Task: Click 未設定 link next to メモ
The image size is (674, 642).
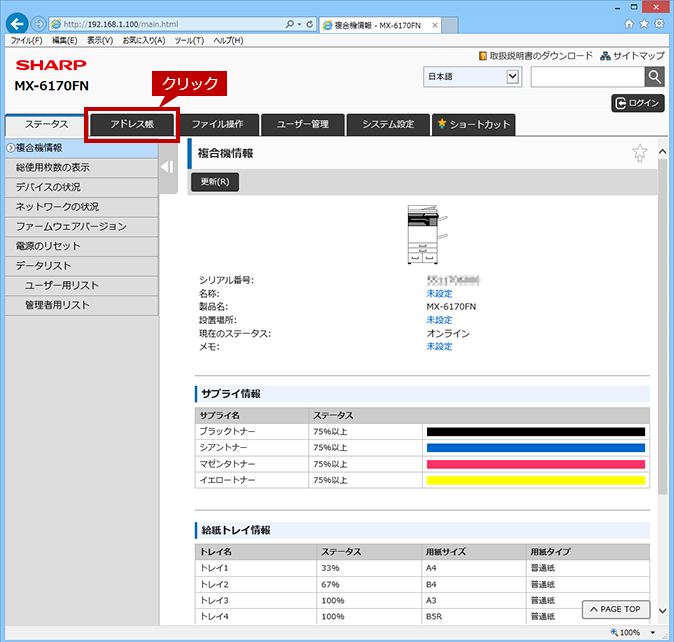Action: 439,346
